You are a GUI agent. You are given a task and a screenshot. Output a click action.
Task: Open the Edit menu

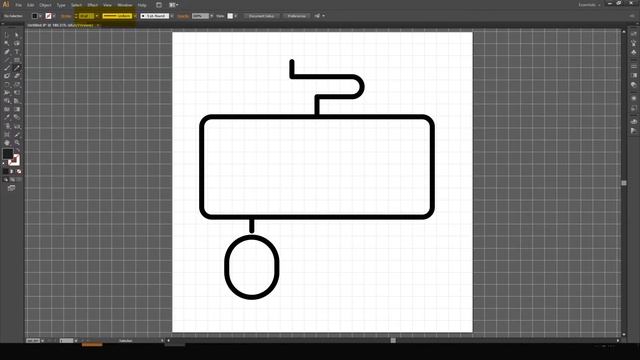coord(31,5)
